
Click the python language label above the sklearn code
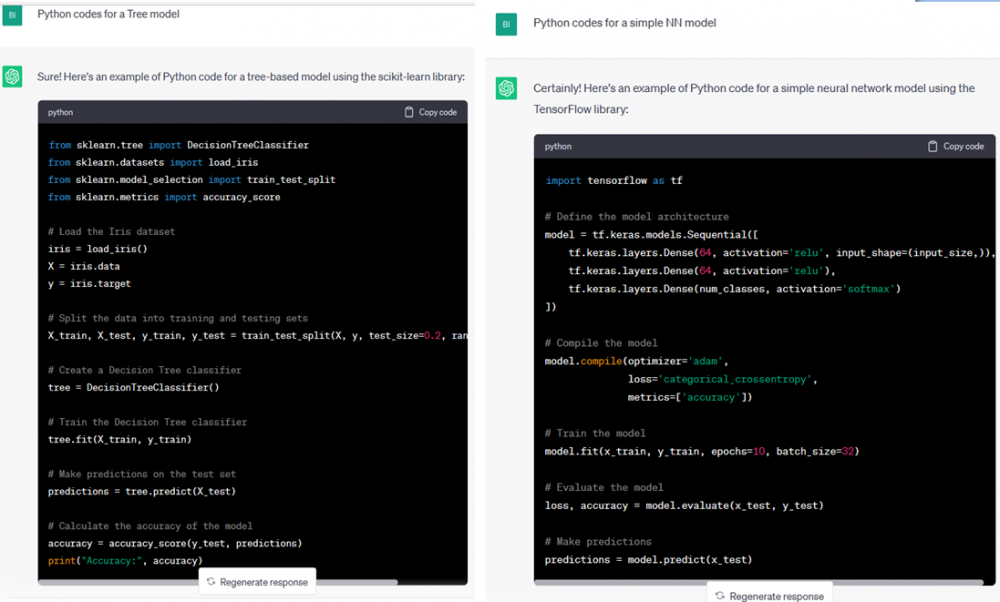point(60,113)
